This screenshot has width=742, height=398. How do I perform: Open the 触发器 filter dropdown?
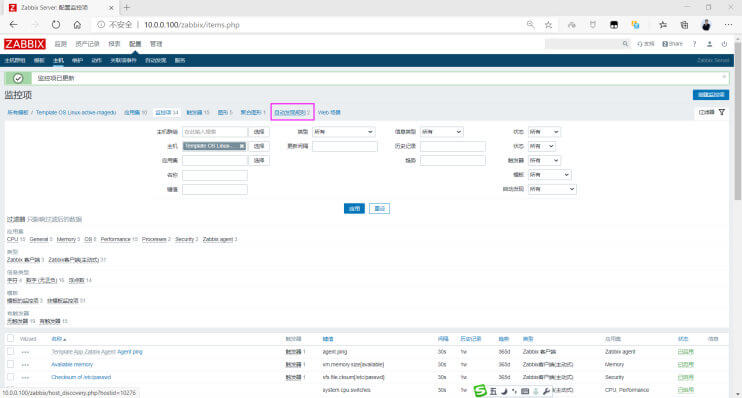(544, 160)
